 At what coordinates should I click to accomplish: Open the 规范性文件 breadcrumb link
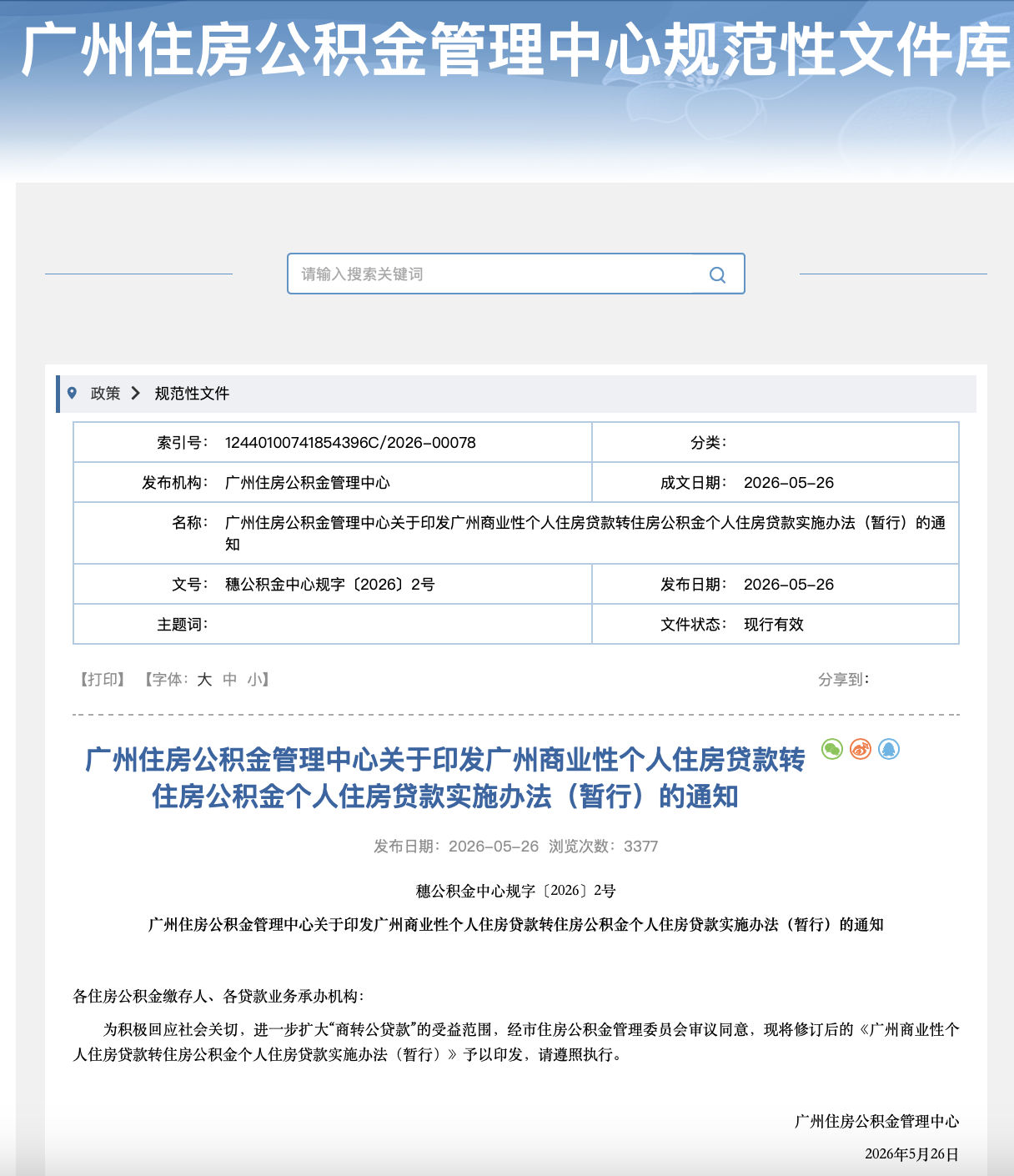192,394
